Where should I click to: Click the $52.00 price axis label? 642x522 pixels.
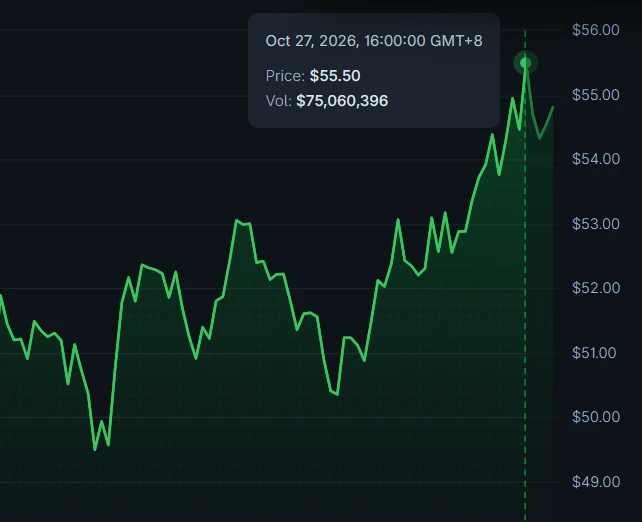[x=596, y=288]
